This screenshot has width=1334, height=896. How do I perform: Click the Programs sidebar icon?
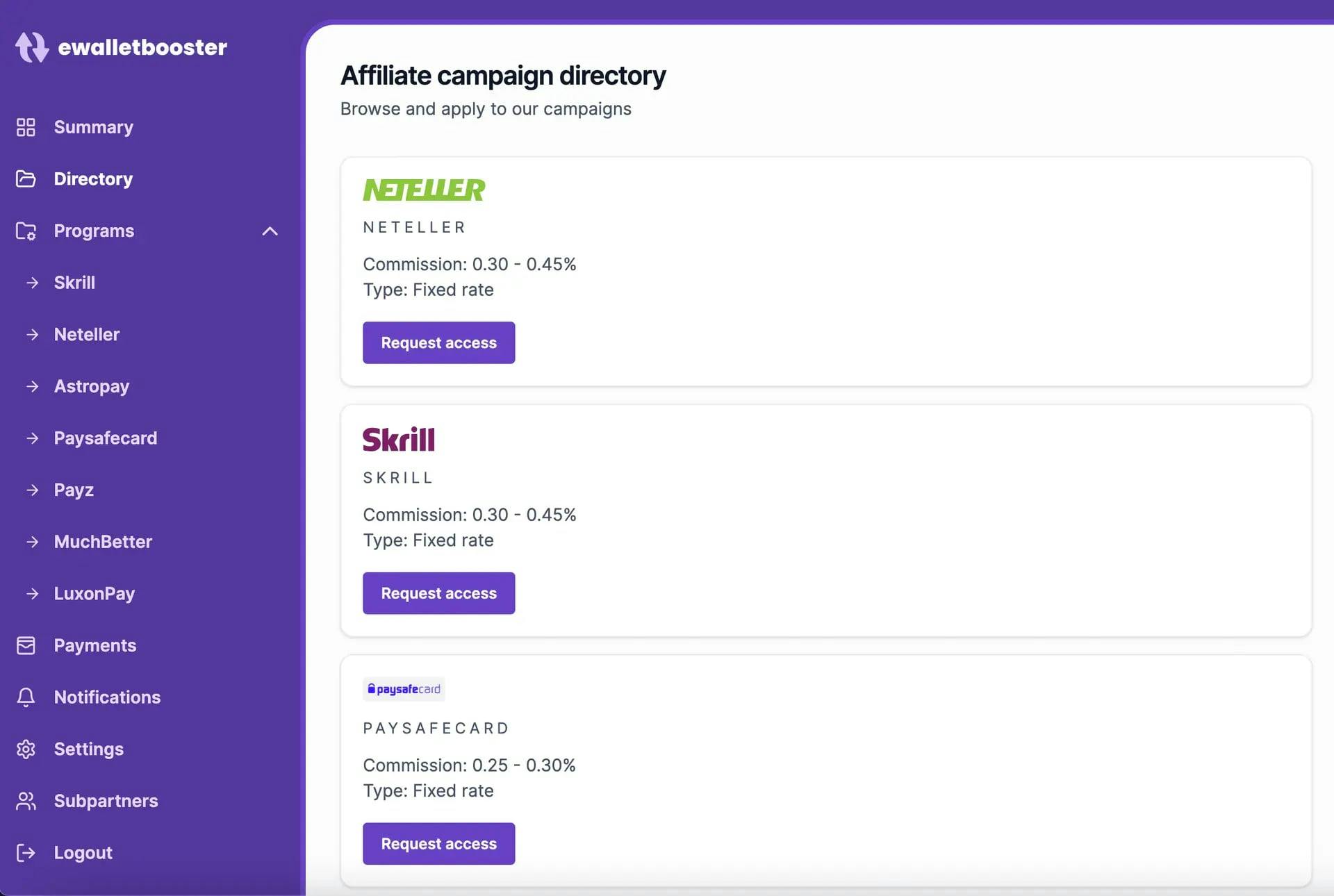(x=25, y=231)
